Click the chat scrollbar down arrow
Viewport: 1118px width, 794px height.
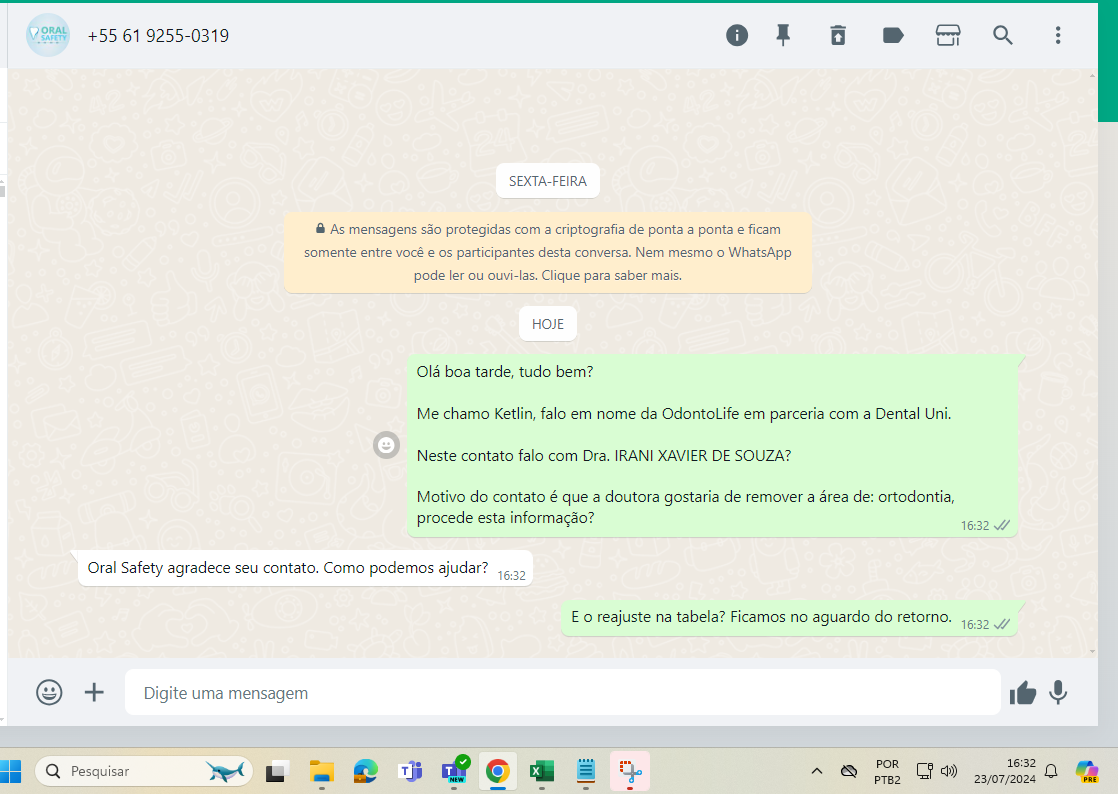[x=1093, y=651]
